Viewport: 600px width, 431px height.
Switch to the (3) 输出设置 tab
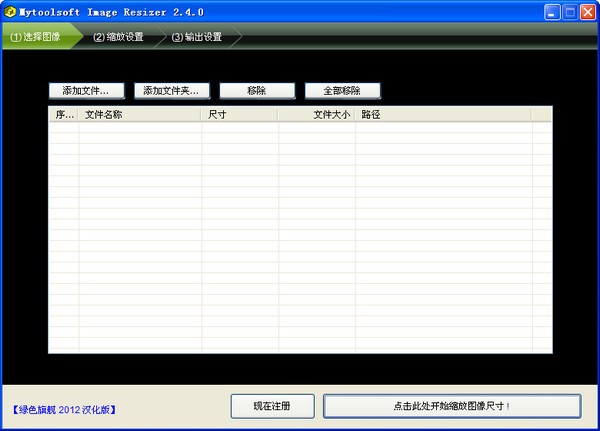point(197,37)
